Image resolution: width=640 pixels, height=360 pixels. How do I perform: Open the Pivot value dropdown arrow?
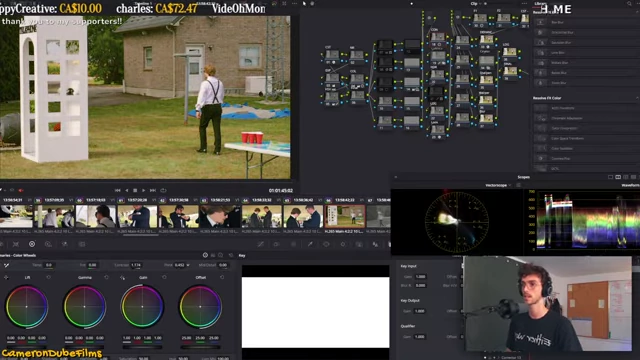pos(188,265)
